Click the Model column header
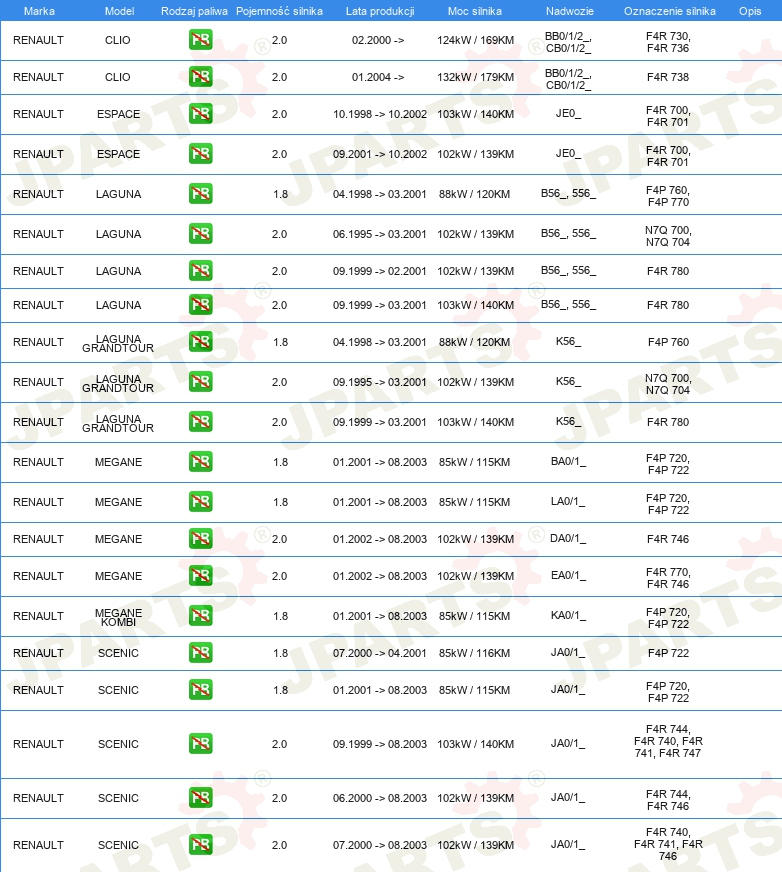The image size is (782, 872). click(x=120, y=11)
